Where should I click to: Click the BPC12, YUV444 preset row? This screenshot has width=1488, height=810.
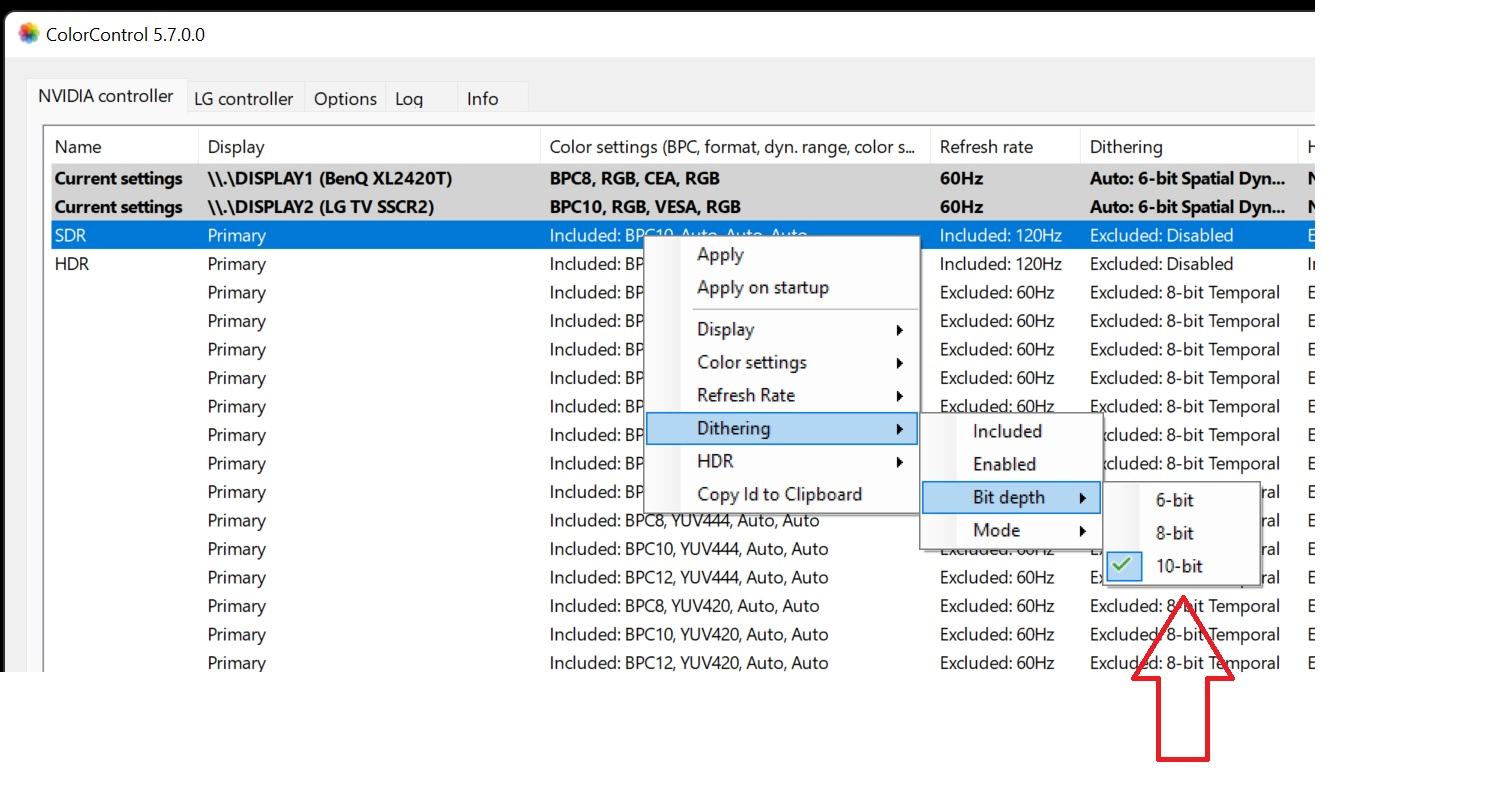682,577
